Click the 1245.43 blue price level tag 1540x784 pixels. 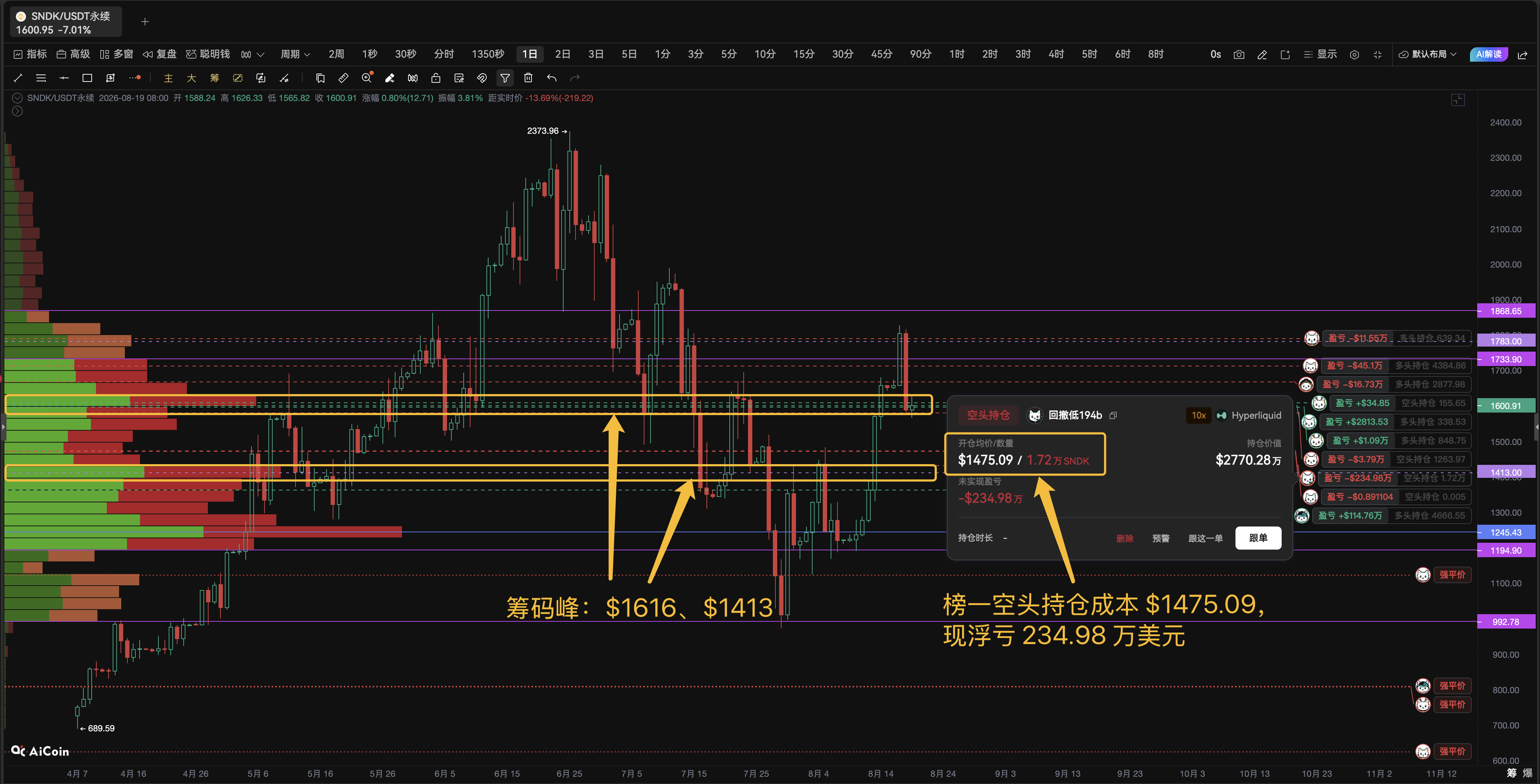pos(1506,532)
